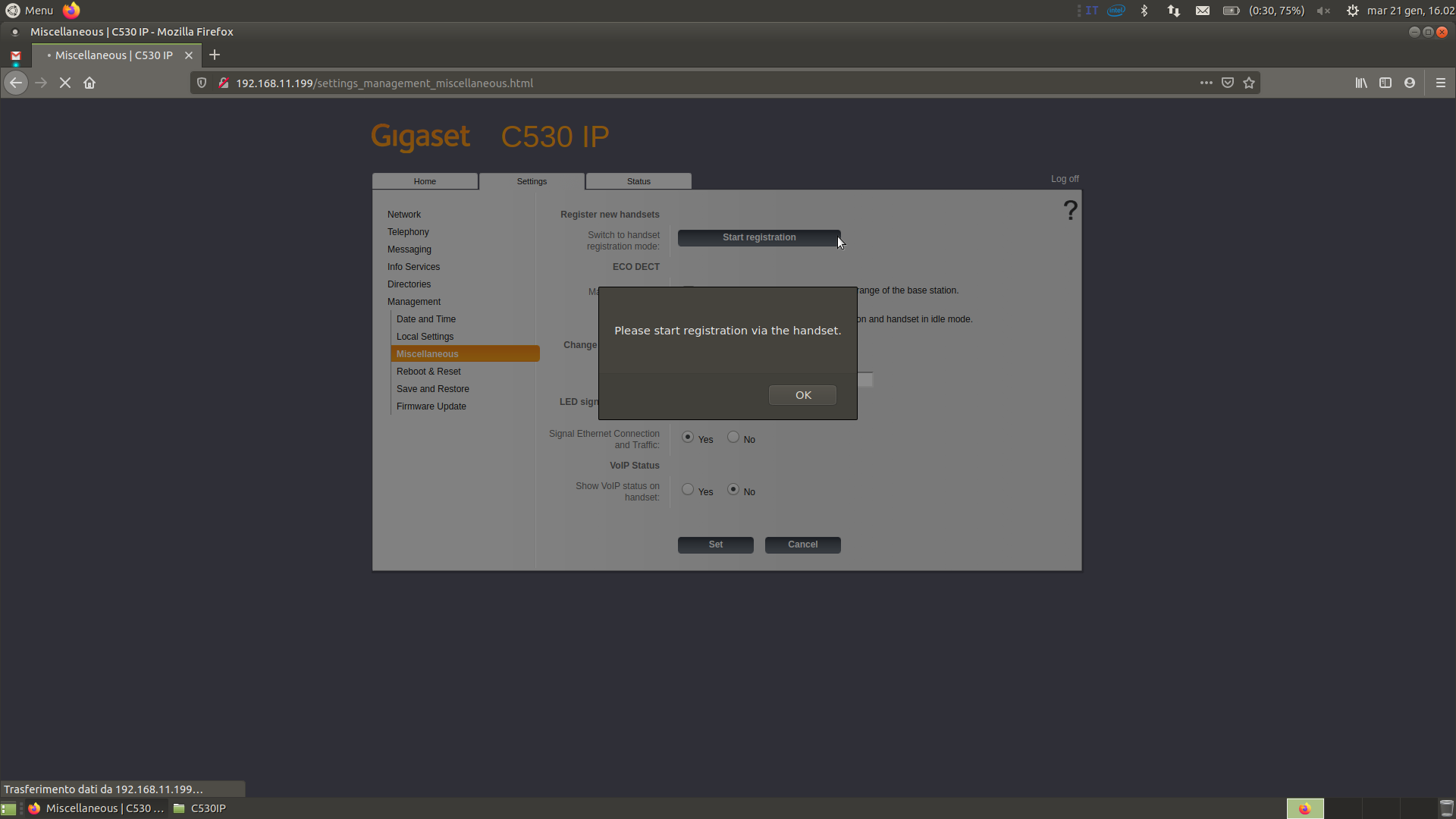Select No for Show VoIP status
The height and width of the screenshot is (819, 1456).
coord(733,489)
